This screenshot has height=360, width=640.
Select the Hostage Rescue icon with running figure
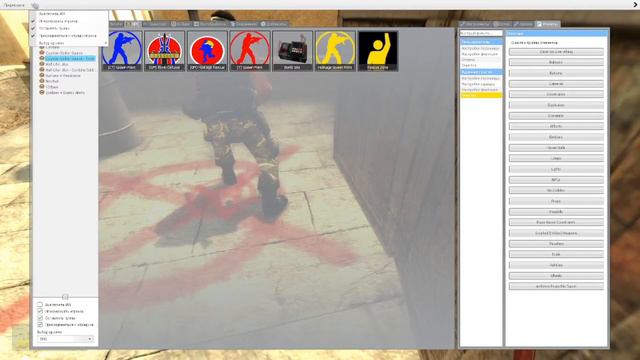(x=207, y=51)
